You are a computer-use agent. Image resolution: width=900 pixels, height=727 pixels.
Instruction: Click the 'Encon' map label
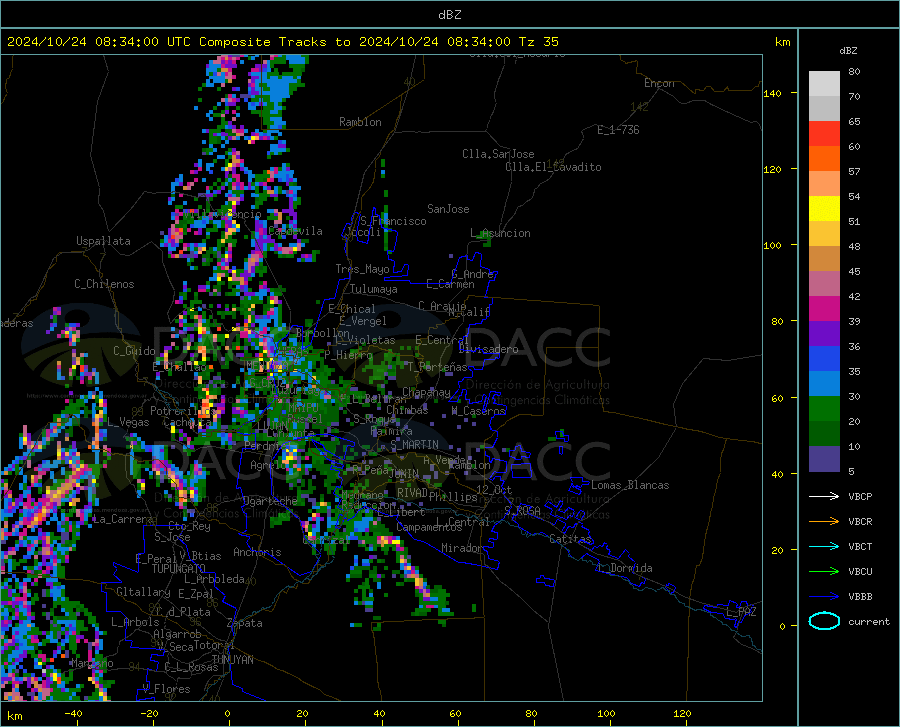pyautogui.click(x=659, y=83)
